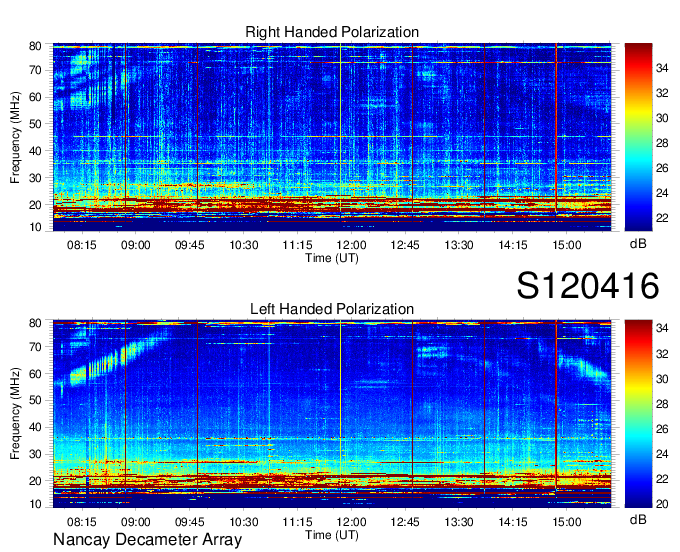
Task: Click the 'Right Handed Polarization' title
Action: click(332, 32)
